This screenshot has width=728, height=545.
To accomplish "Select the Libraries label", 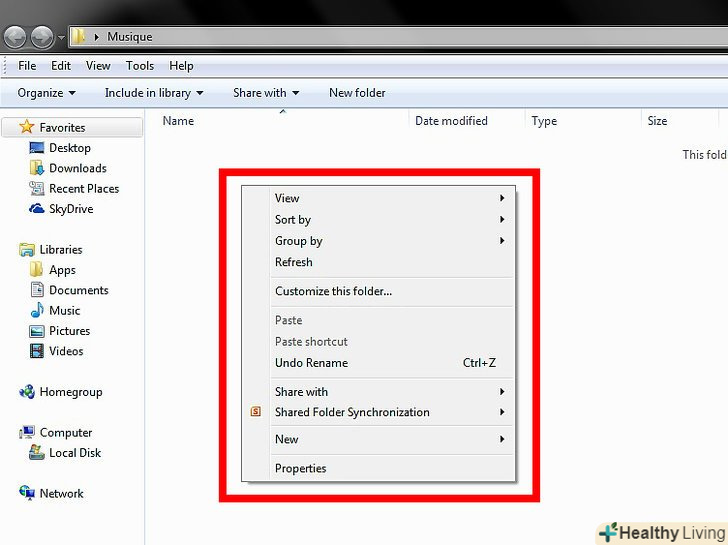I will pyautogui.click(x=61, y=250).
